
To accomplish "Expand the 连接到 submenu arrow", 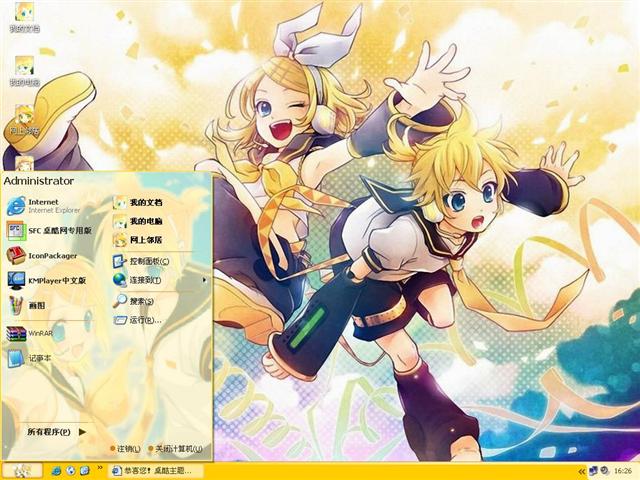I will (204, 280).
